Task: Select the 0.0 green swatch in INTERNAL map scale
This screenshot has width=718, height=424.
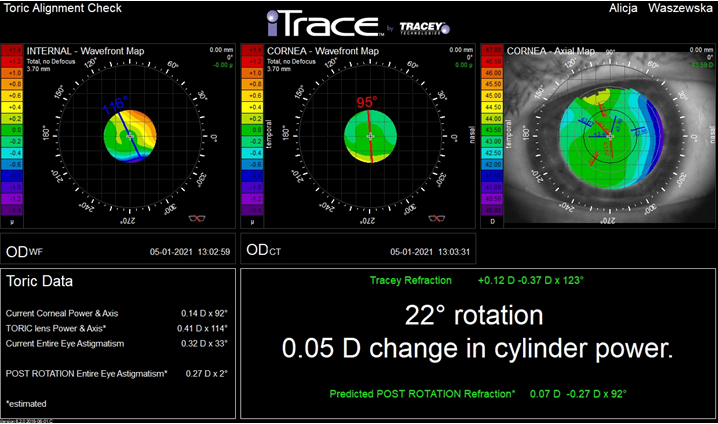Action: (x=12, y=130)
